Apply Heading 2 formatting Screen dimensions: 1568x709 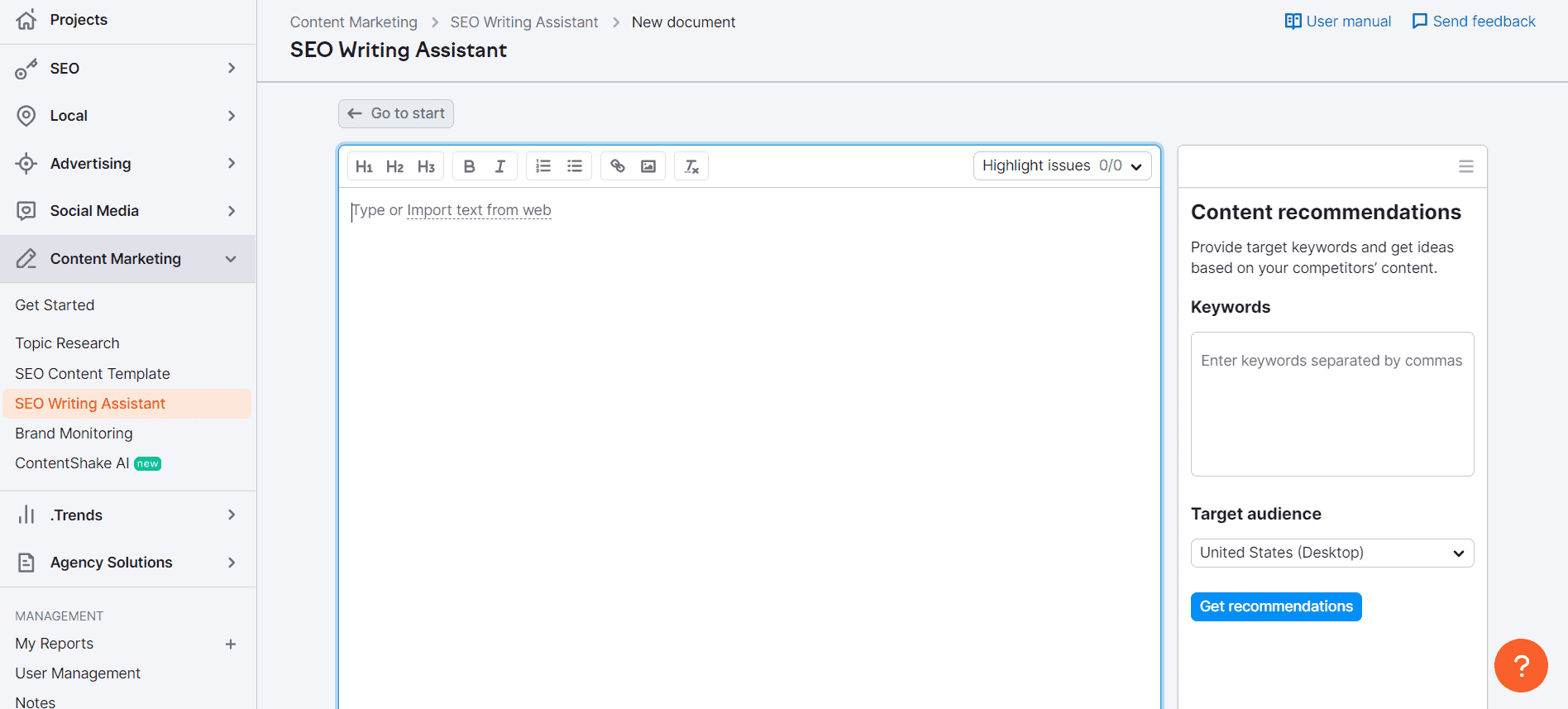tap(395, 166)
